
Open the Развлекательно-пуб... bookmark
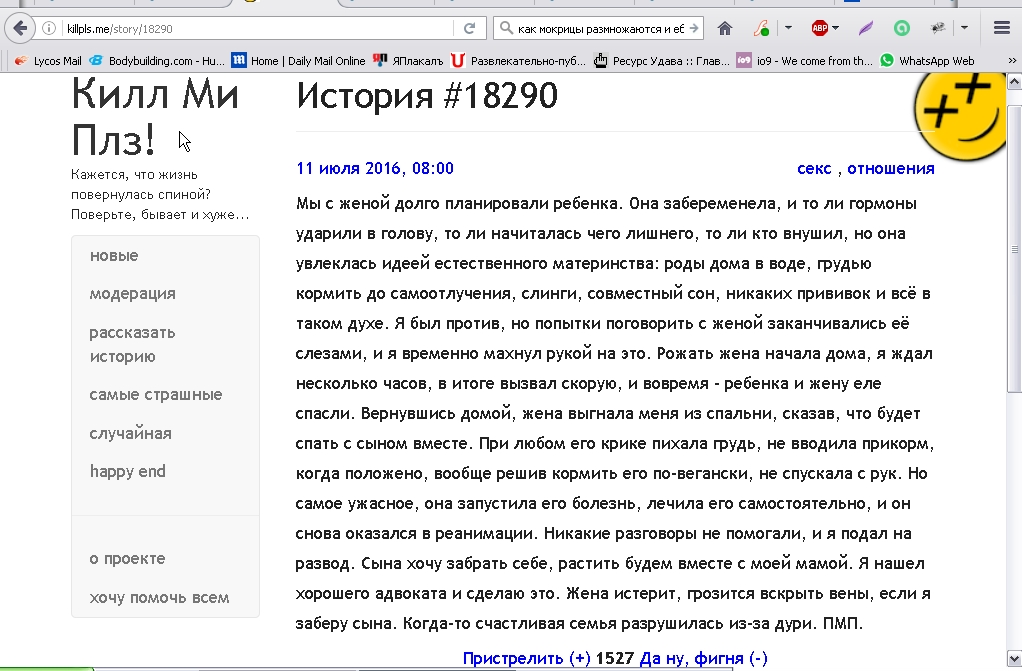[518, 61]
